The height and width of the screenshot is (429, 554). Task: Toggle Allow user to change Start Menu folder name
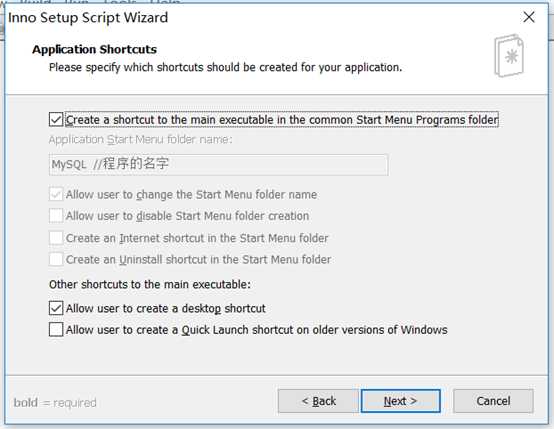tap(56, 194)
